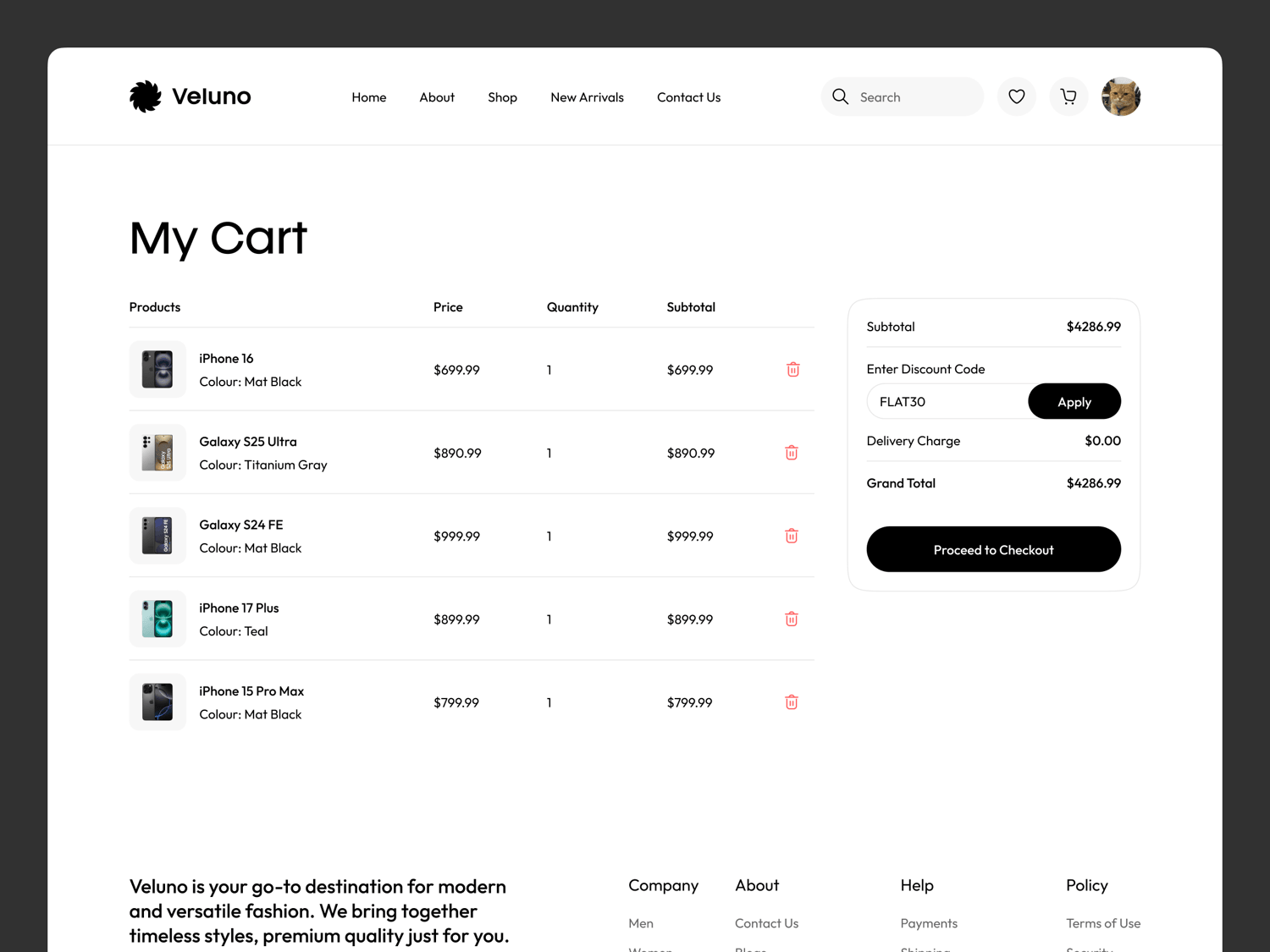
Task: Go to the Home menu item
Action: (369, 97)
